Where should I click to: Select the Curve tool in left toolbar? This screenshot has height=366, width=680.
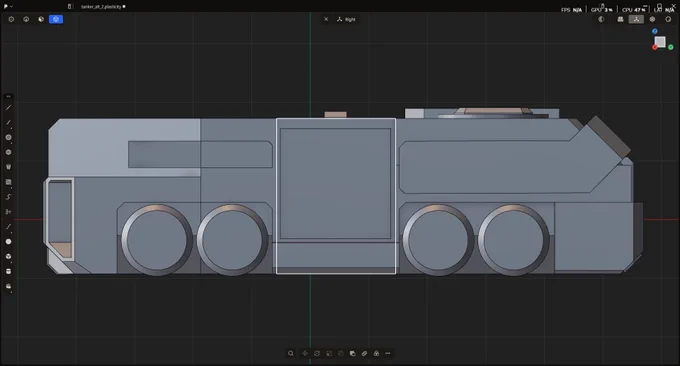pyautogui.click(x=8, y=122)
